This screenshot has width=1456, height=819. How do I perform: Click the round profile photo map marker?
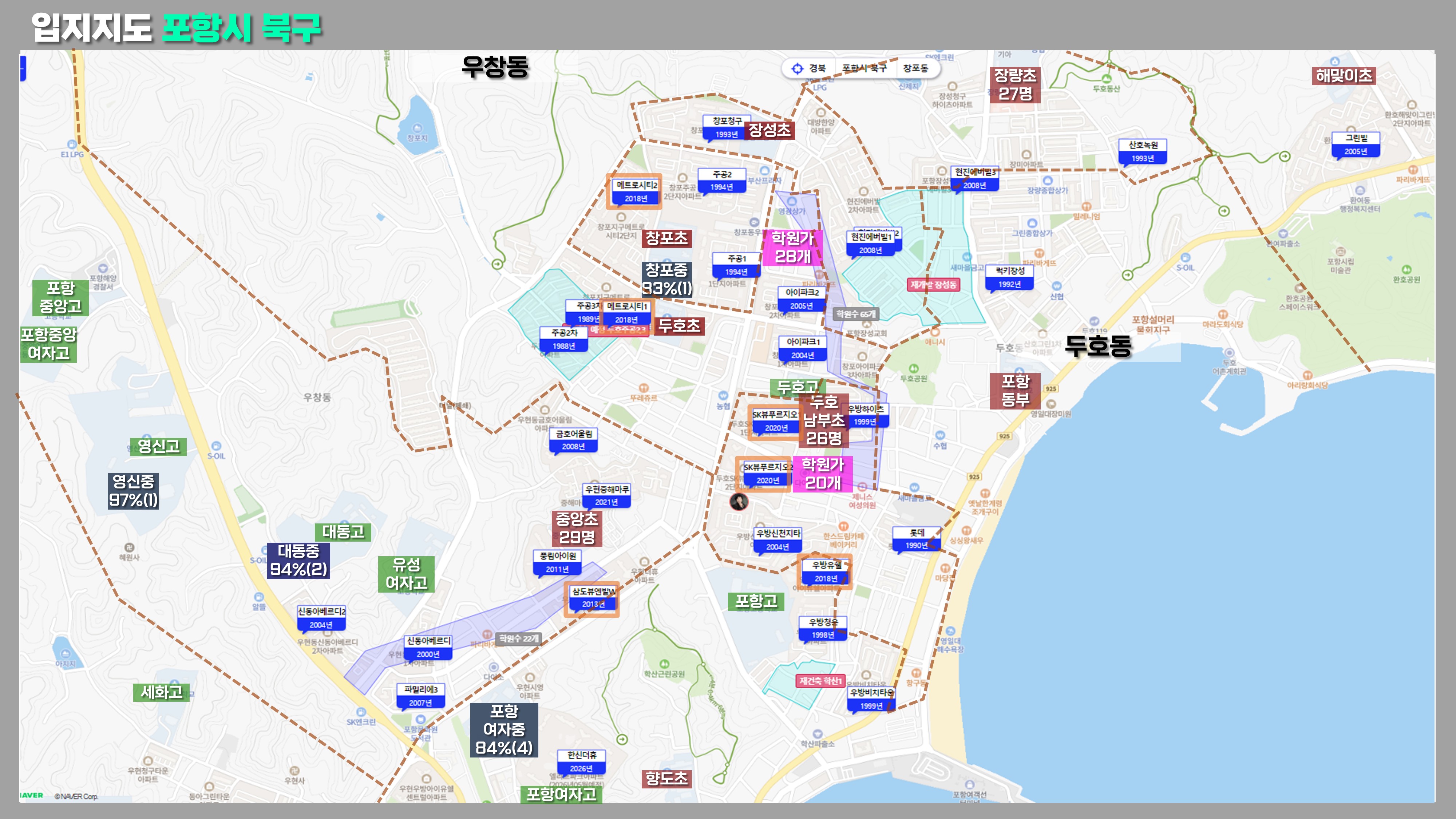739,501
